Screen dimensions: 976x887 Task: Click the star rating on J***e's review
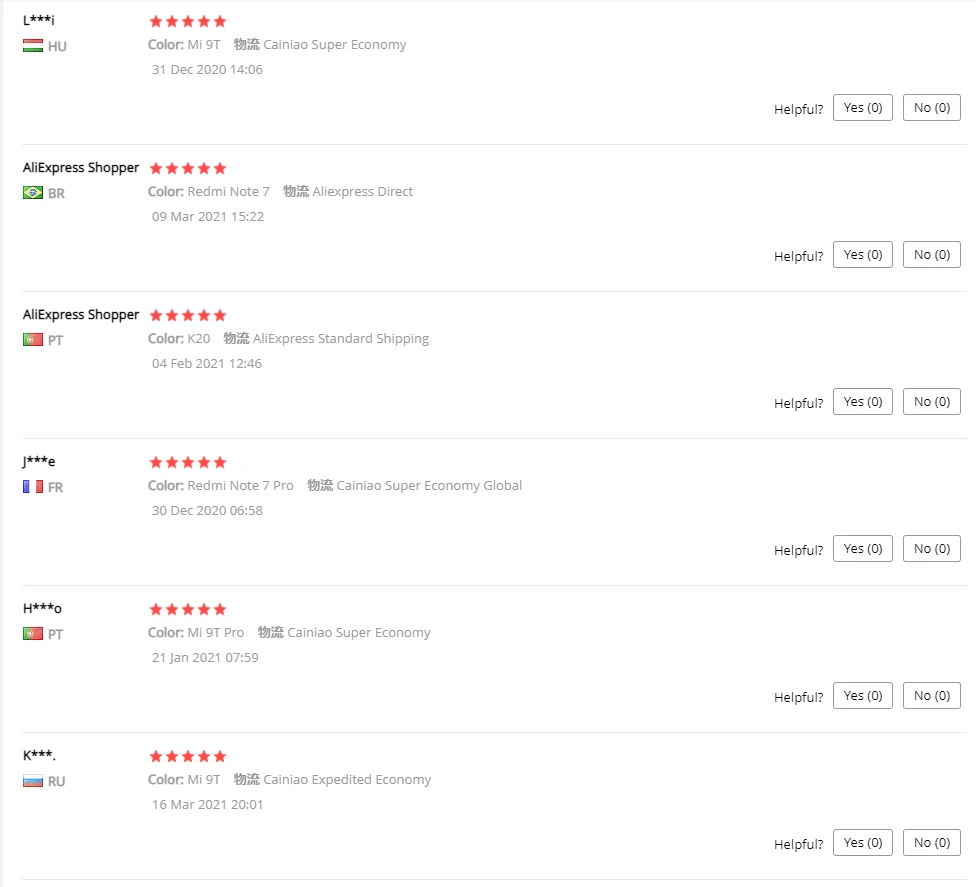[188, 462]
